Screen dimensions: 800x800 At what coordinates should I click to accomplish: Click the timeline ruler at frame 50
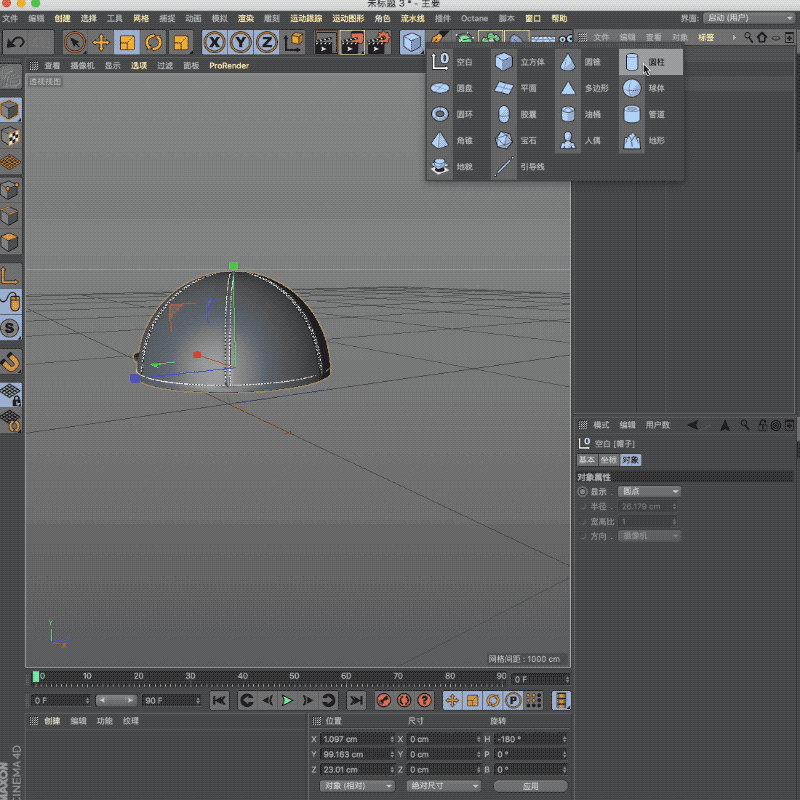[x=294, y=678]
